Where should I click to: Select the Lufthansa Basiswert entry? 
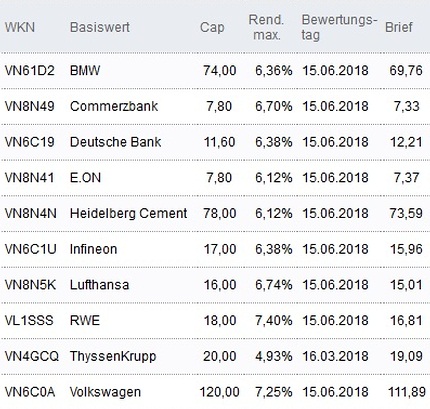99,285
